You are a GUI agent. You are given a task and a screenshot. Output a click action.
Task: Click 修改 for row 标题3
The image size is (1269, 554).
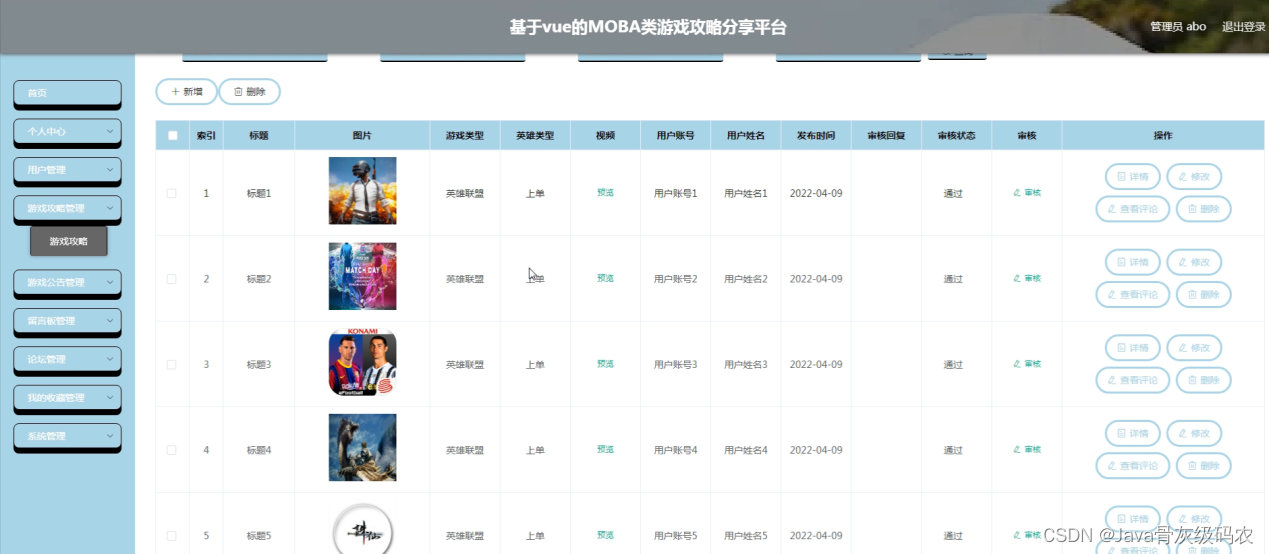point(1194,348)
